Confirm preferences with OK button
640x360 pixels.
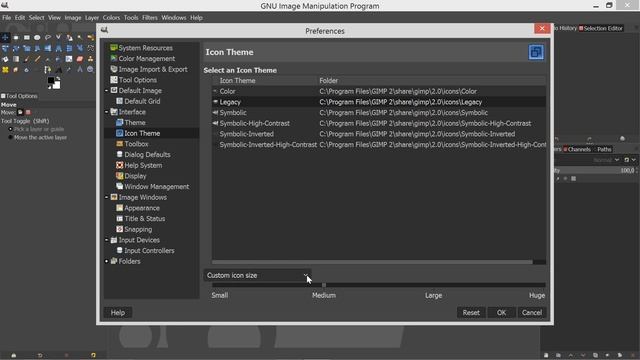(501, 313)
